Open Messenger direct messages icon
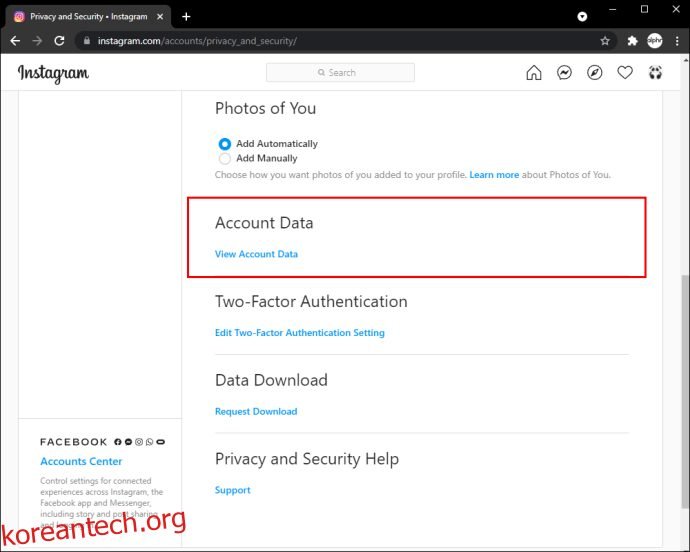Image resolution: width=690 pixels, height=552 pixels. pyautogui.click(x=564, y=73)
